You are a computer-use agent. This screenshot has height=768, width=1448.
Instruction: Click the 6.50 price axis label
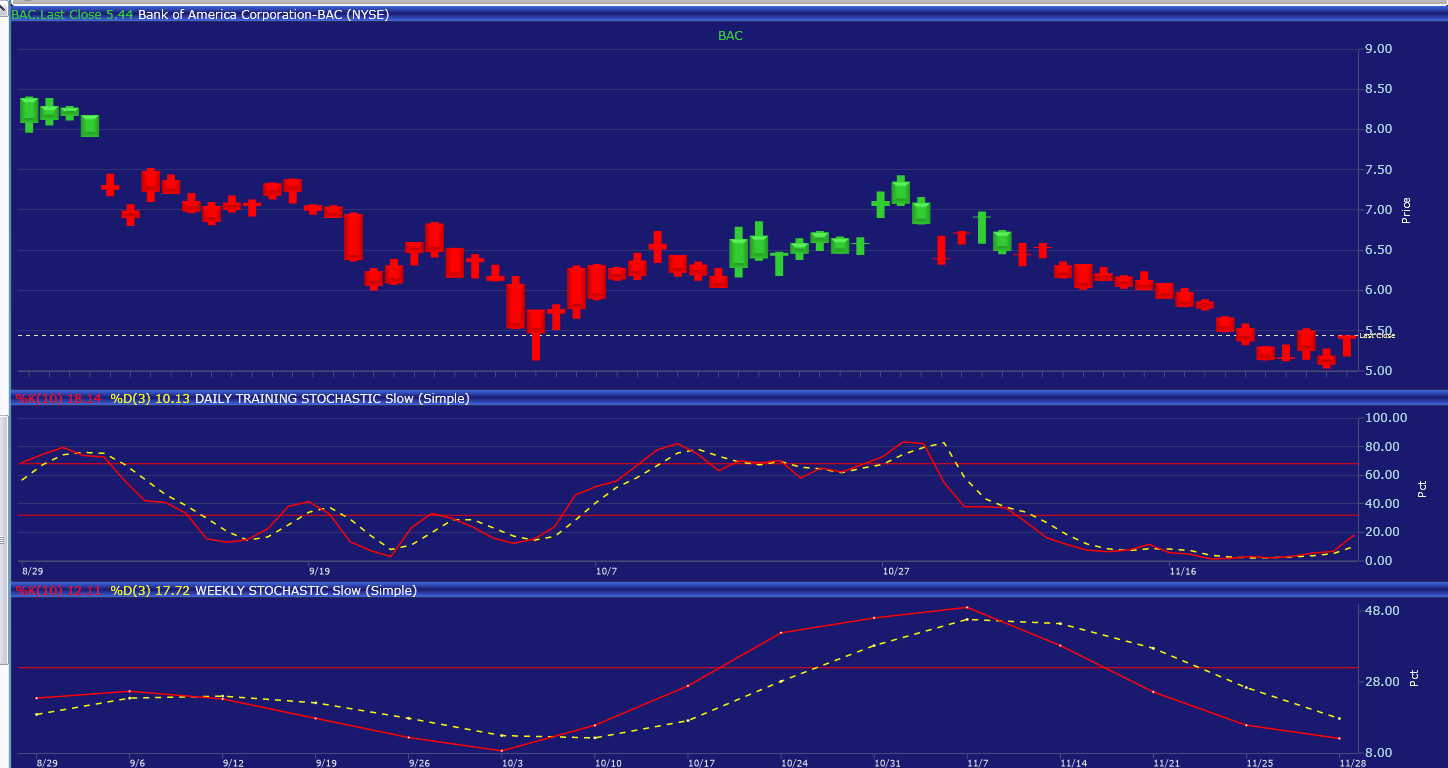(1378, 250)
